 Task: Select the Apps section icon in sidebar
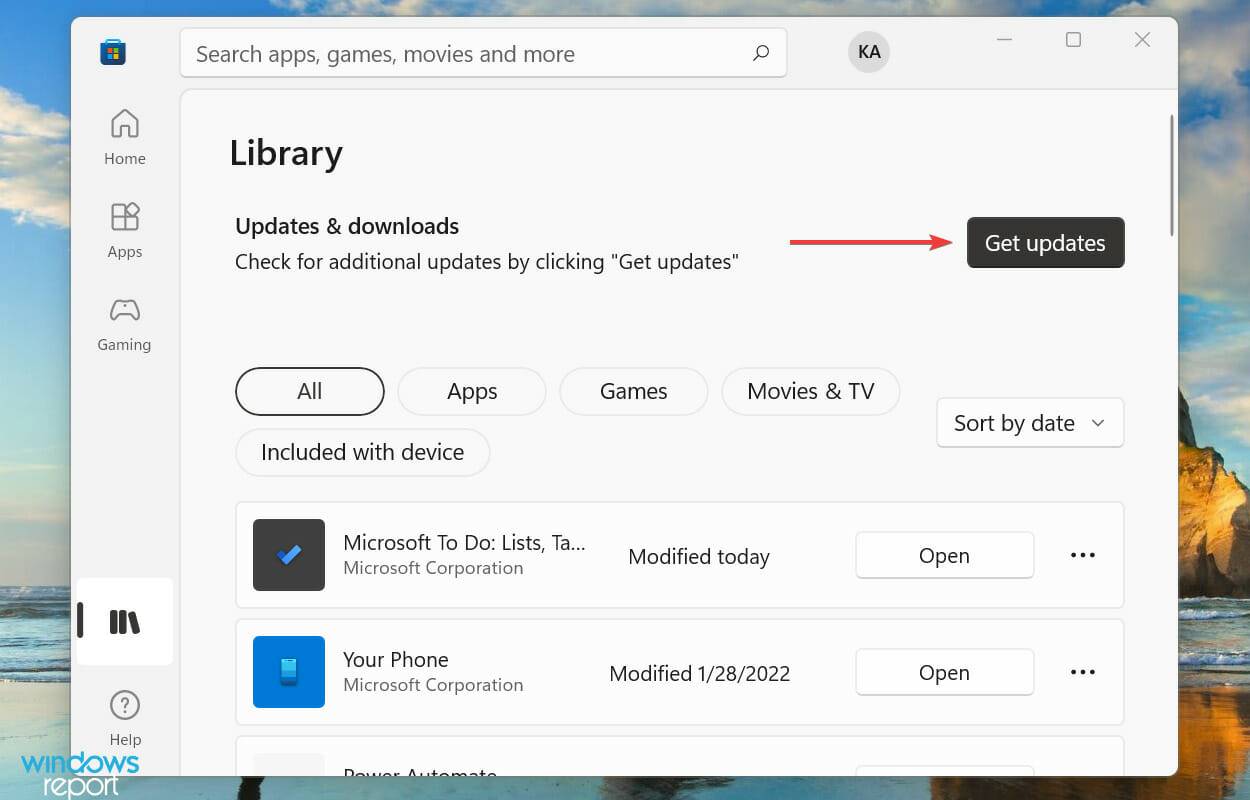[x=124, y=228]
